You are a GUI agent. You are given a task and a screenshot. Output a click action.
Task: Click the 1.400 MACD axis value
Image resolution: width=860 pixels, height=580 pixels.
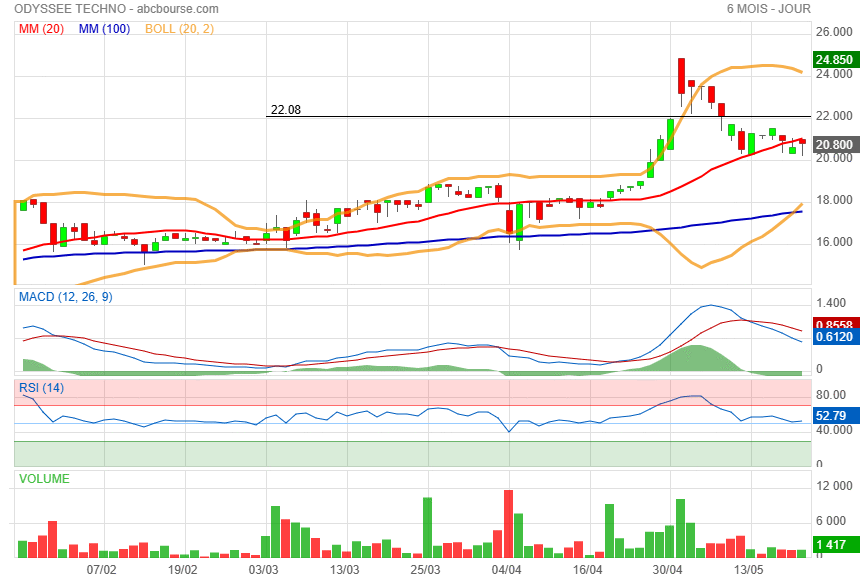831,303
